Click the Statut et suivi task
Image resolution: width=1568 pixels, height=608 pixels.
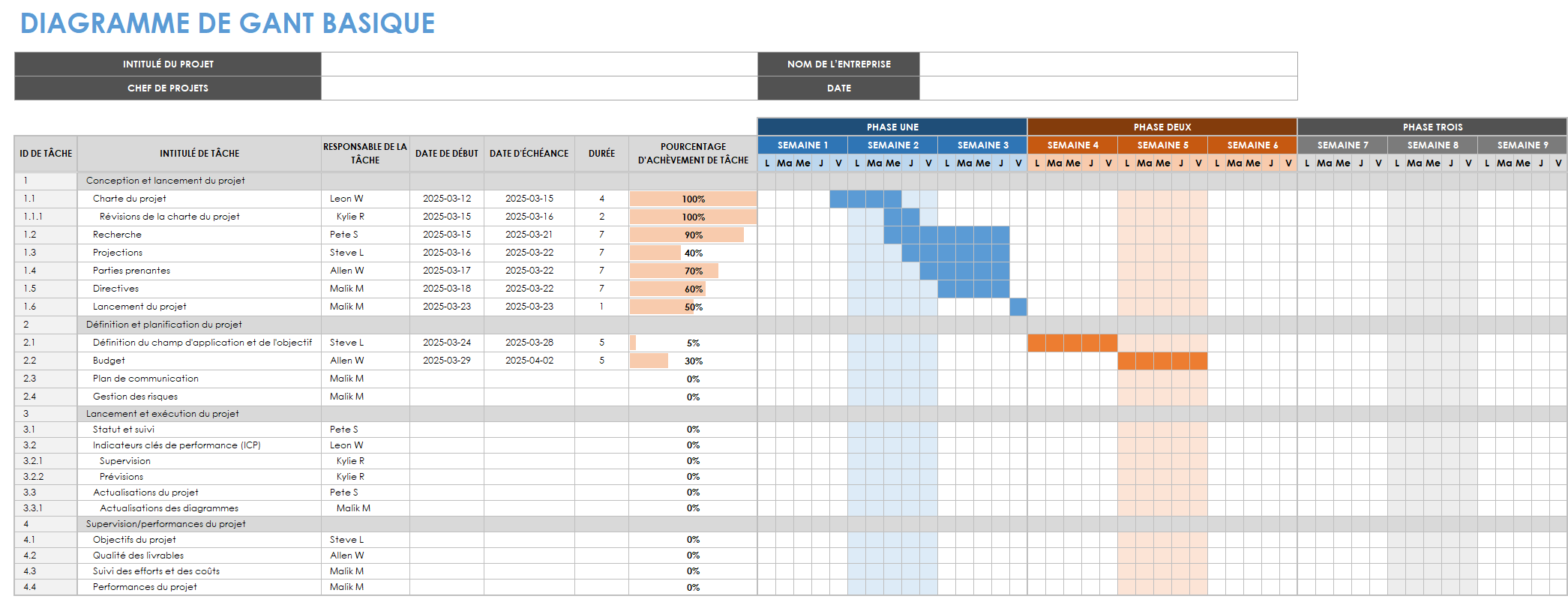[124, 430]
